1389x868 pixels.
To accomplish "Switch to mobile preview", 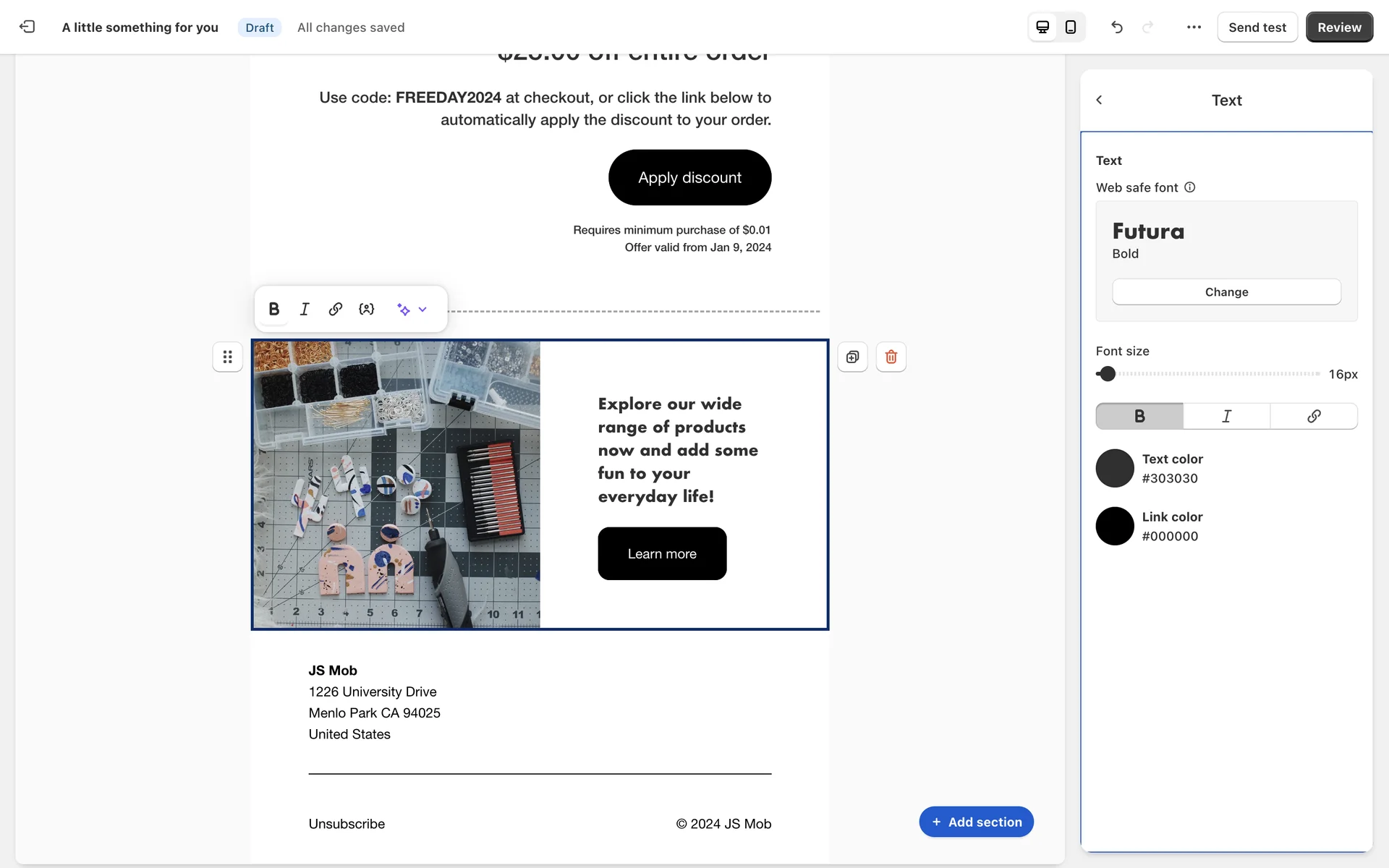I will tap(1071, 27).
